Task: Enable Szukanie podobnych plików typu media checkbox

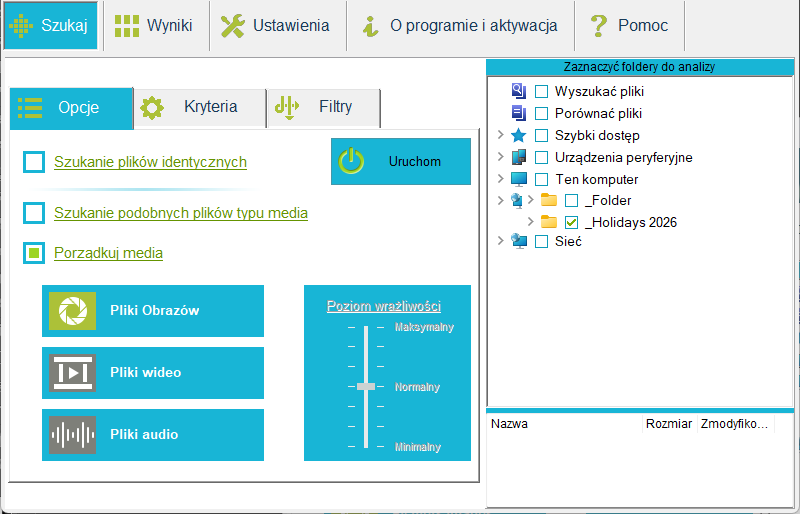Action: click(x=34, y=213)
